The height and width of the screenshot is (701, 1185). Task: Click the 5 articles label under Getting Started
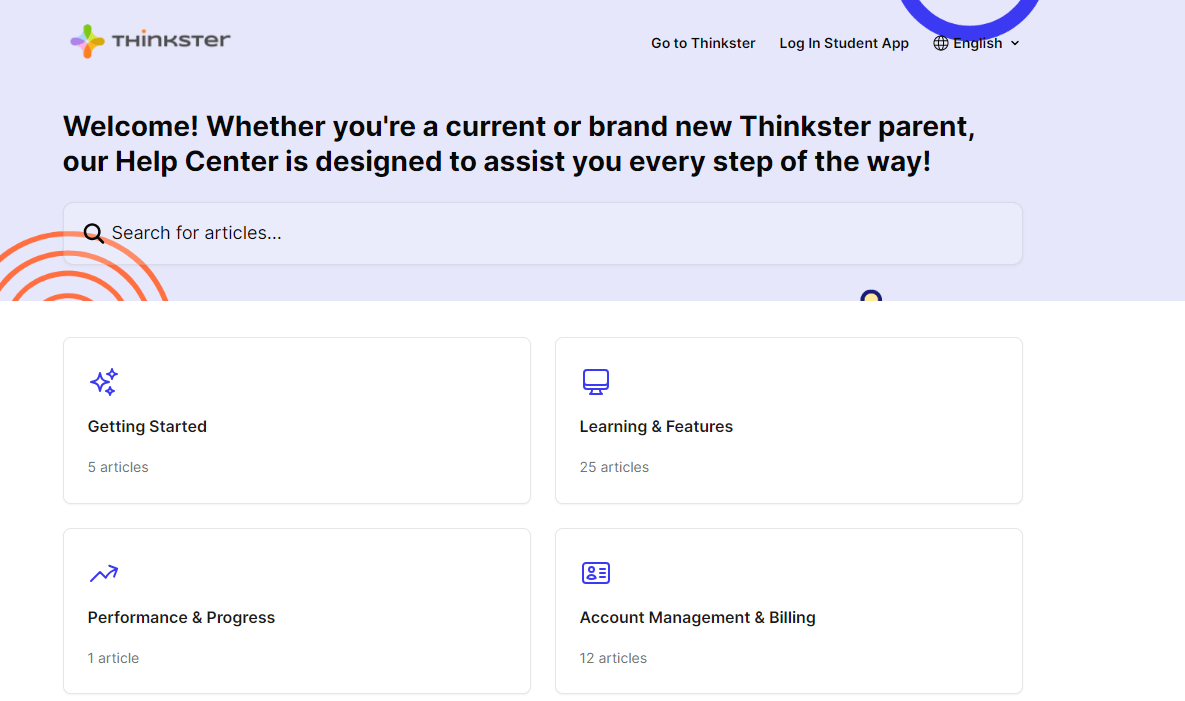tap(118, 466)
